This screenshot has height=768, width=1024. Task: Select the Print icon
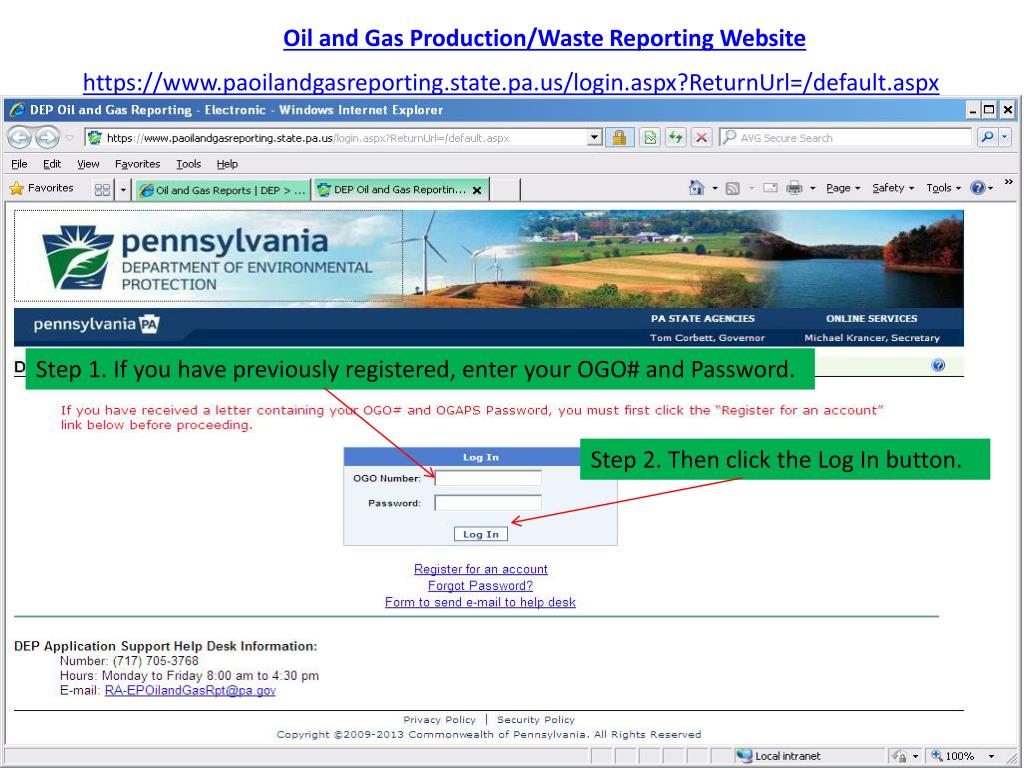(x=793, y=188)
